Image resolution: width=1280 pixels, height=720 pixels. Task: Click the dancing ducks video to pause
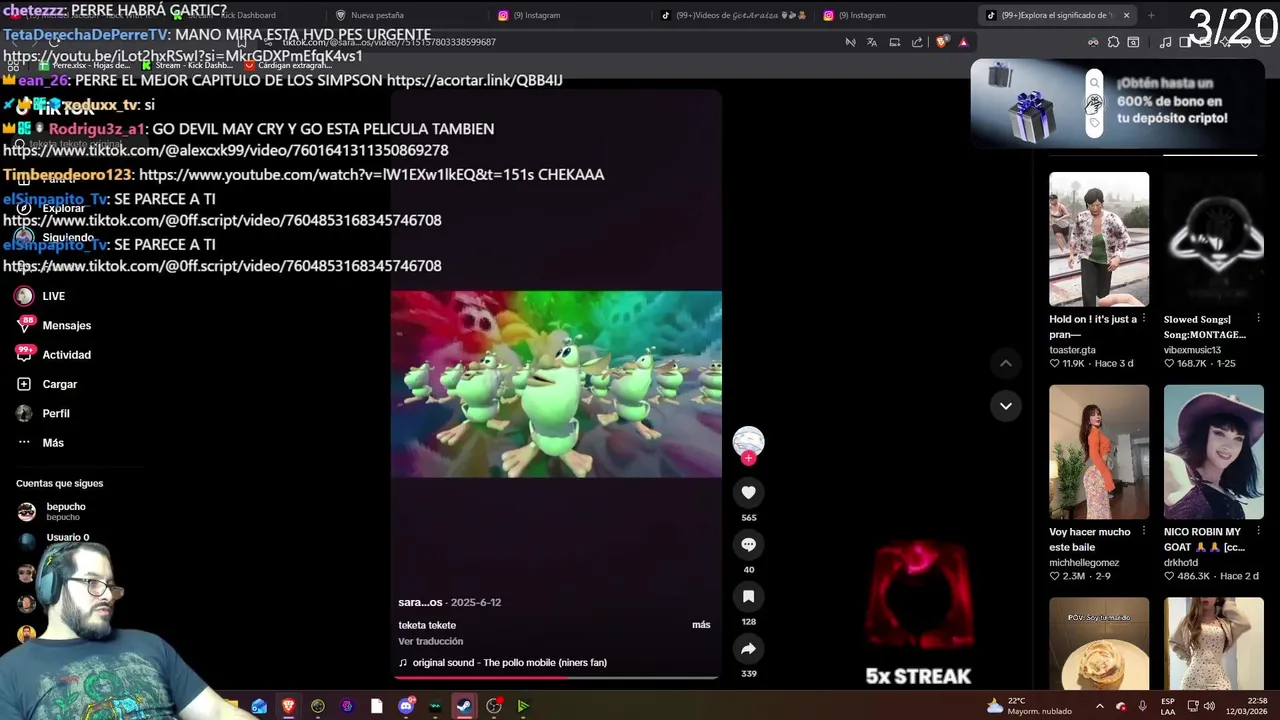pyautogui.click(x=556, y=384)
